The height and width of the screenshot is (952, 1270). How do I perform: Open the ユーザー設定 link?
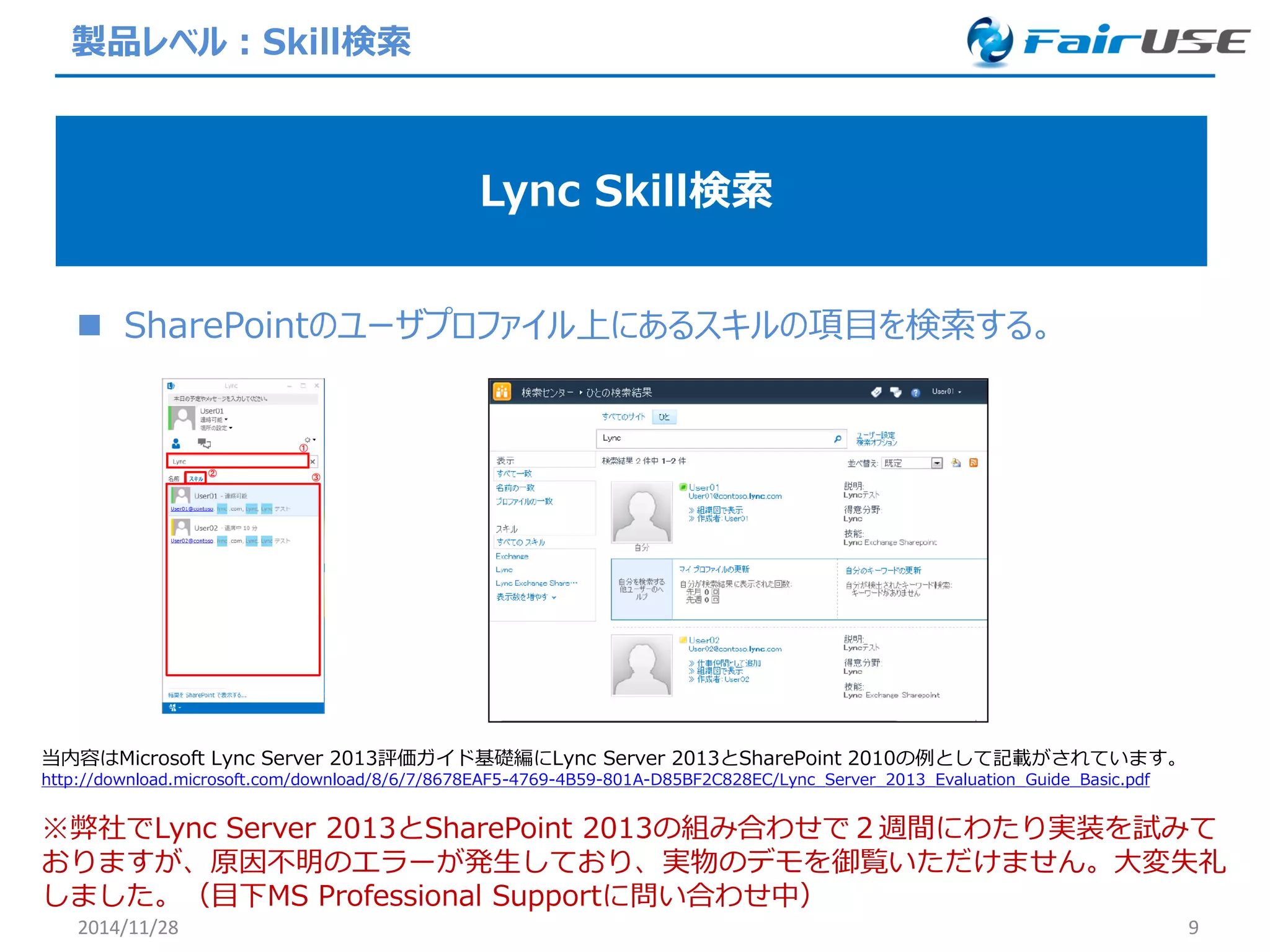tap(876, 435)
